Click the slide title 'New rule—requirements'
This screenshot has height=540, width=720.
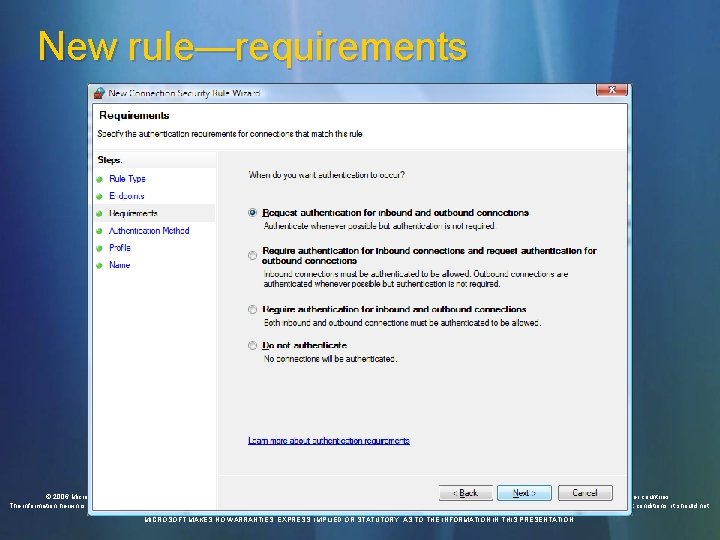pos(253,47)
